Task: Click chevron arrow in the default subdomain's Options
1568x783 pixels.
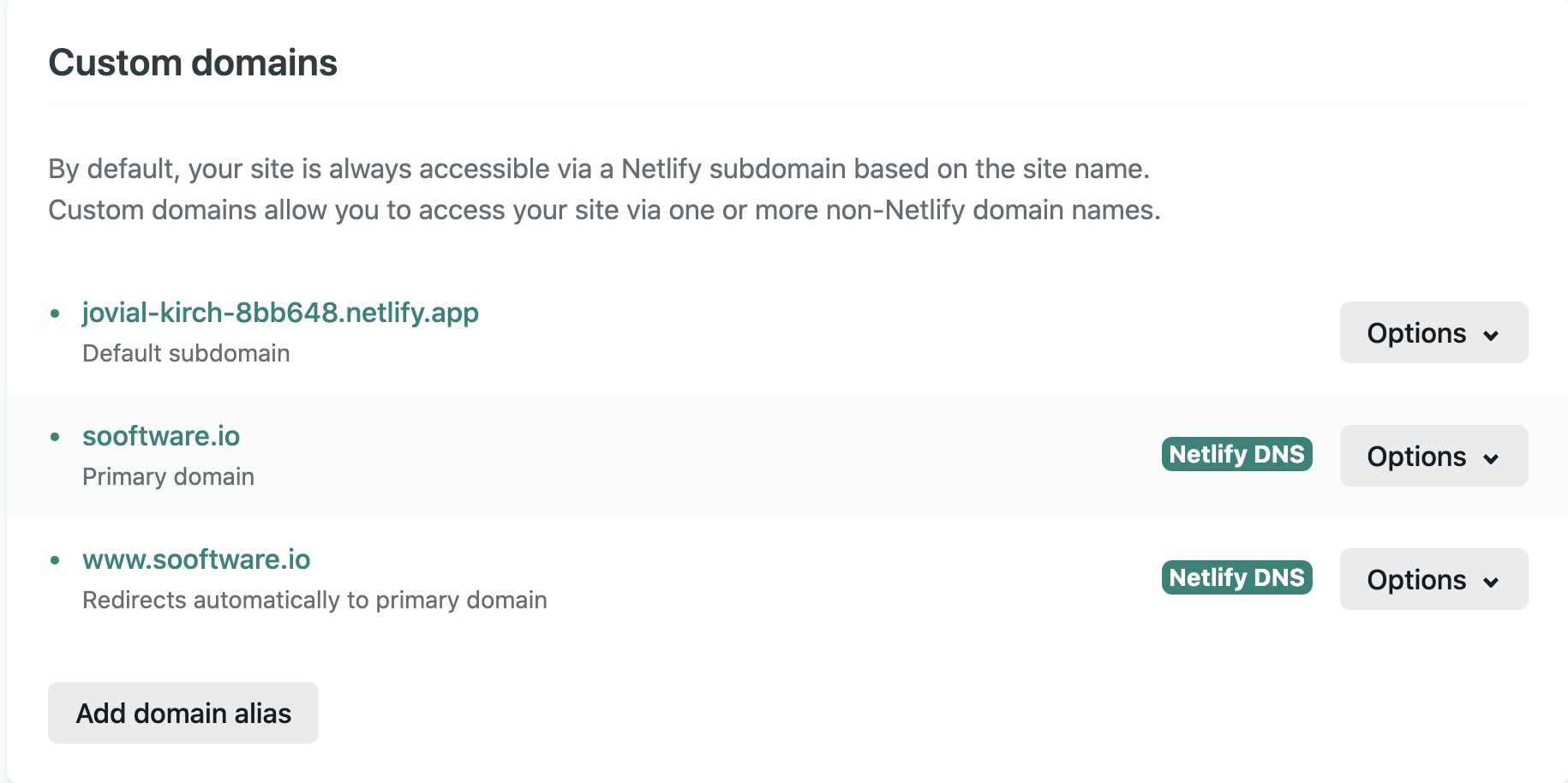Action: tap(1491, 335)
